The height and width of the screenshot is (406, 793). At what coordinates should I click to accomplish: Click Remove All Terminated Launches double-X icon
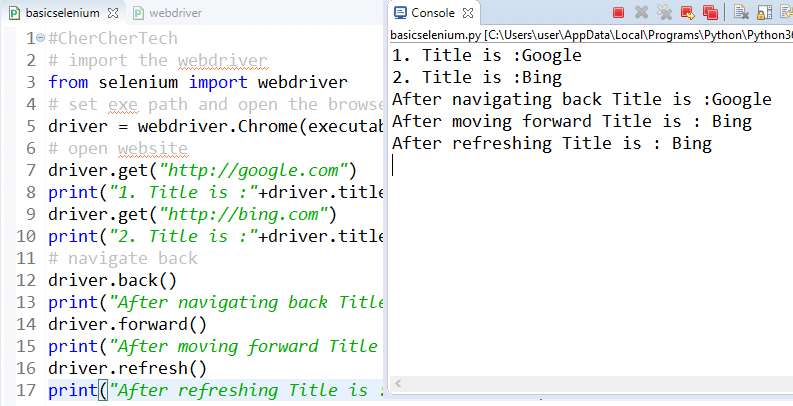(x=664, y=12)
